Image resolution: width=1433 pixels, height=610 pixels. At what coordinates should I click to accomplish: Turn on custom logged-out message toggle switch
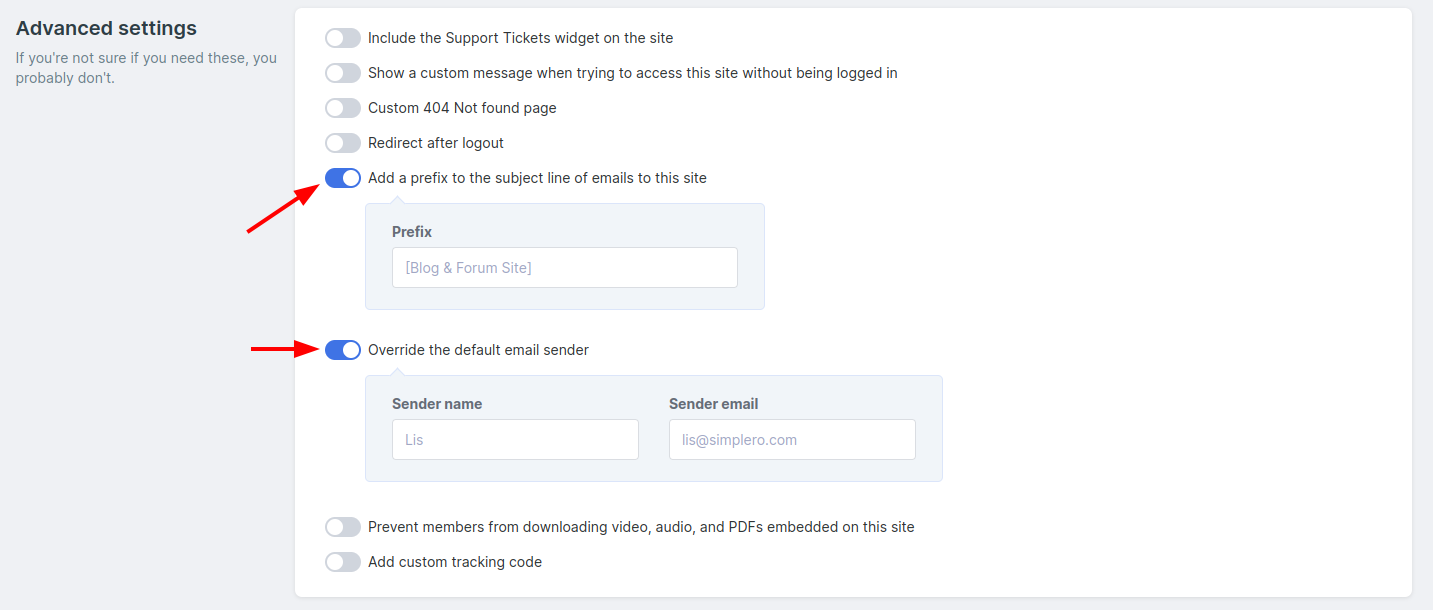343,73
